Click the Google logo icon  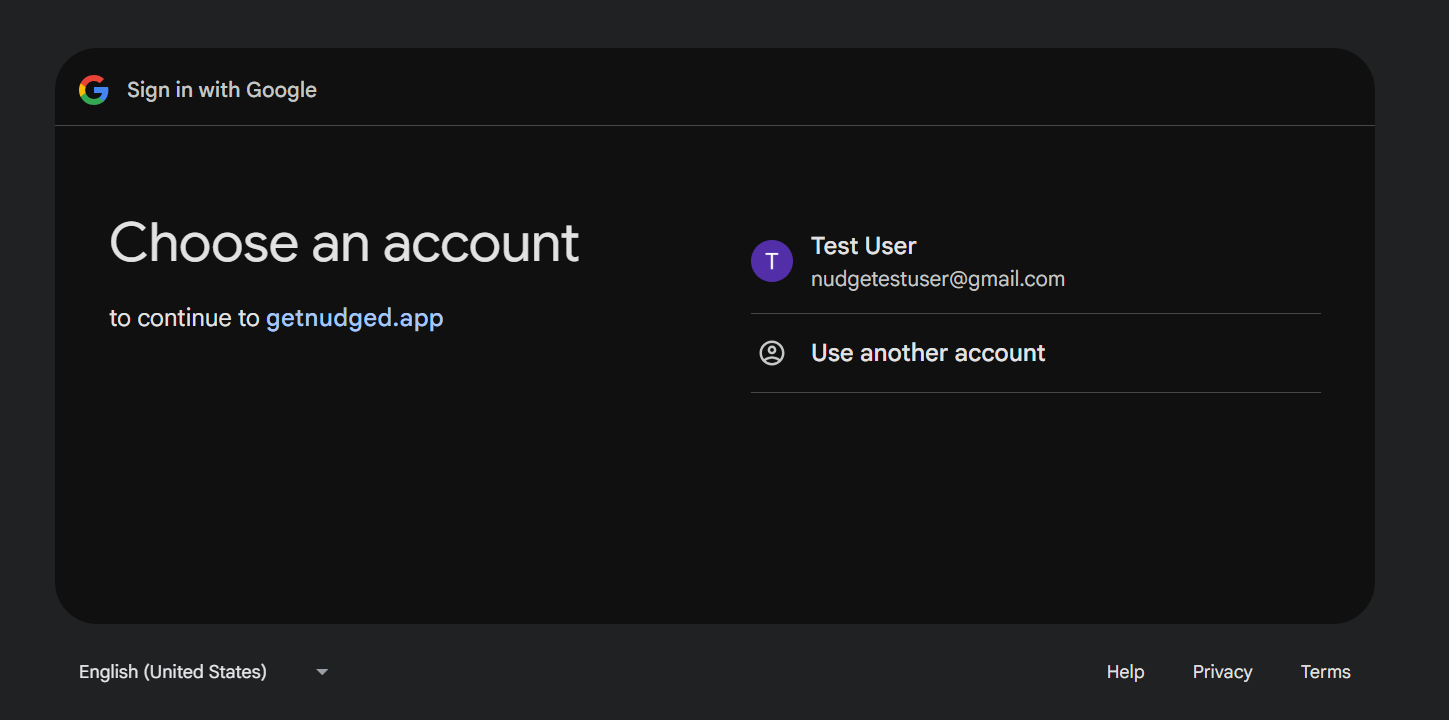[x=93, y=89]
